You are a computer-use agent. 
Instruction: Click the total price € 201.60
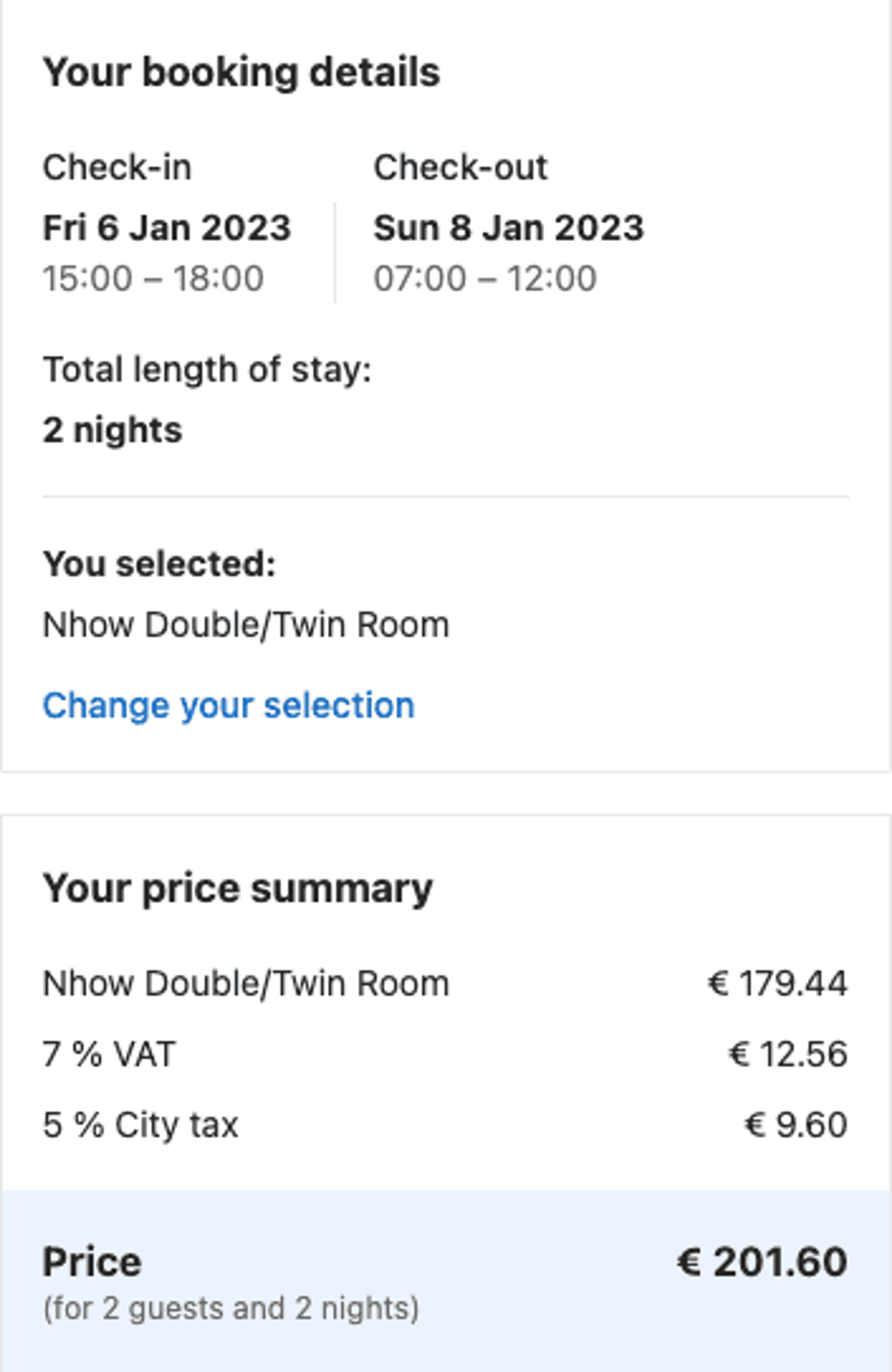pyautogui.click(x=762, y=1262)
